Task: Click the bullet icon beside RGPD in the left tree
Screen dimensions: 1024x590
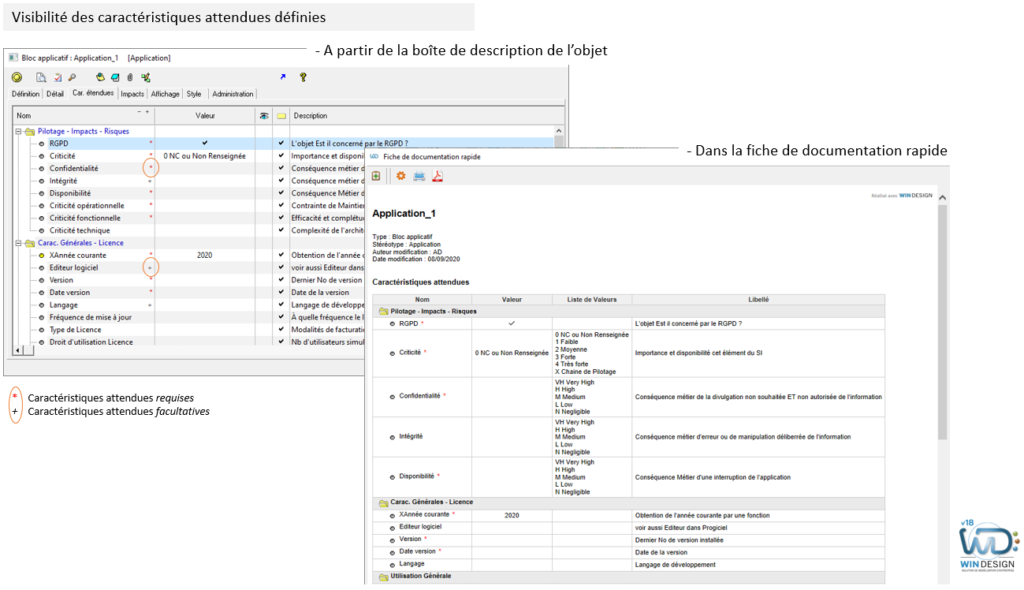Action: coord(41,144)
